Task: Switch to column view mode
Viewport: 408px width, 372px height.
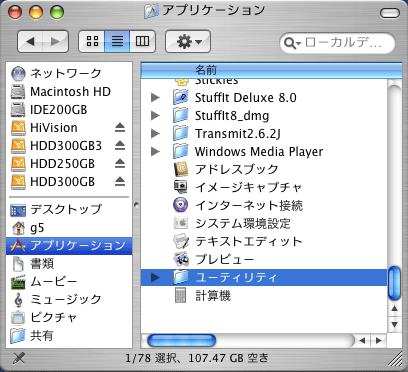Action: pos(142,42)
